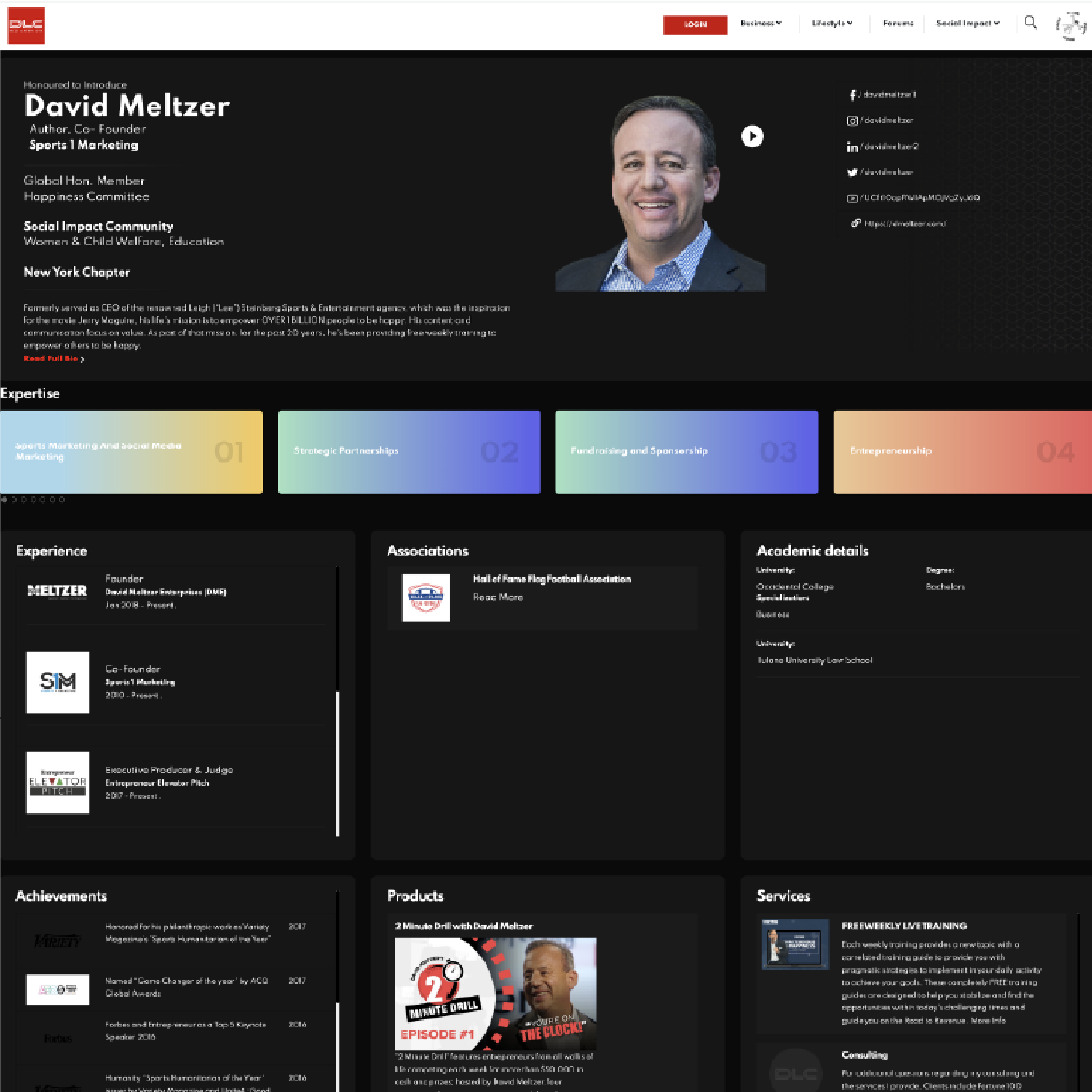
Task: Select Fundraising and Sponsorship card 03
Action: point(687,452)
